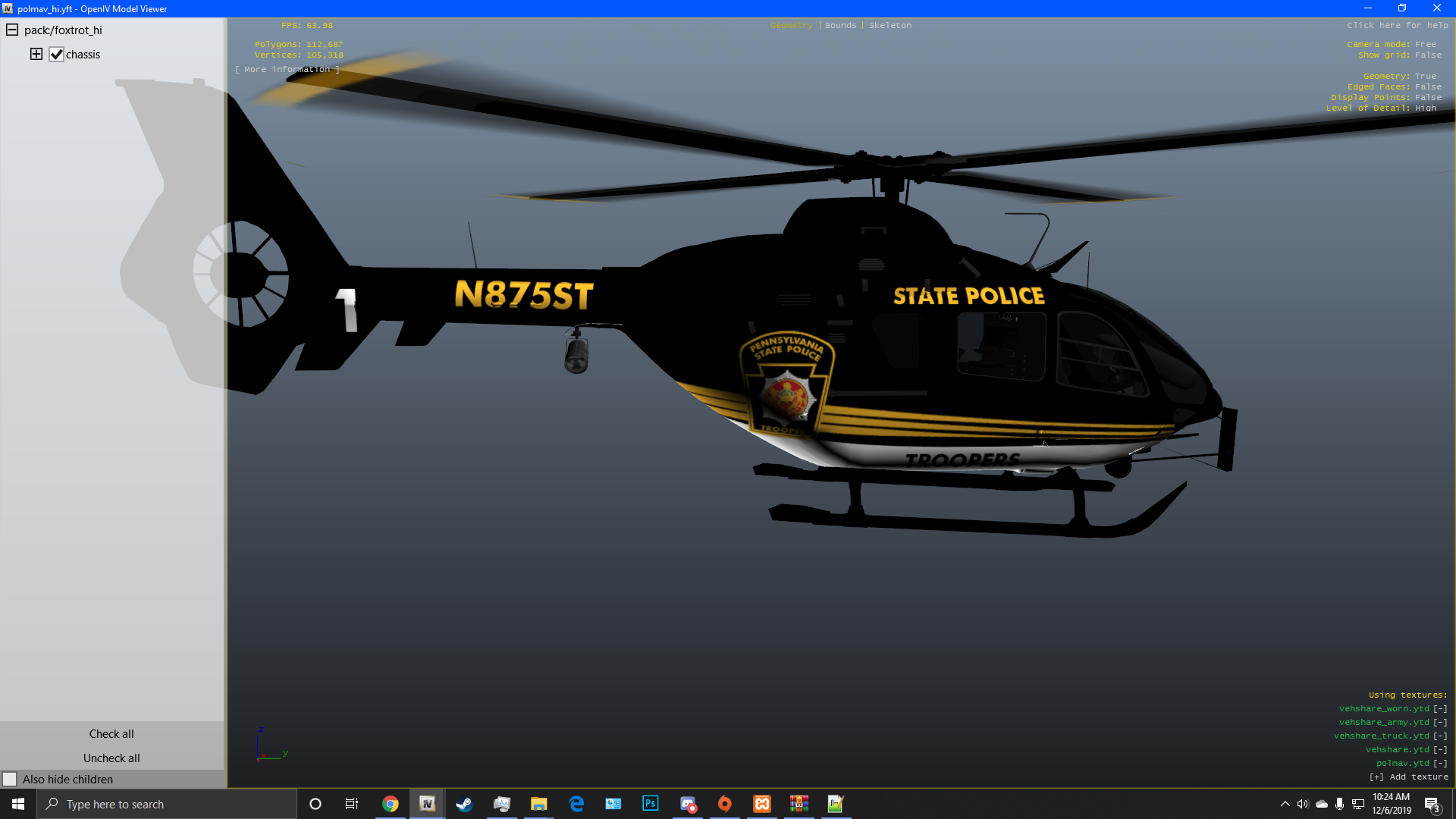This screenshot has width=1456, height=819.
Task: Open Discord from the taskbar
Action: [x=688, y=803]
